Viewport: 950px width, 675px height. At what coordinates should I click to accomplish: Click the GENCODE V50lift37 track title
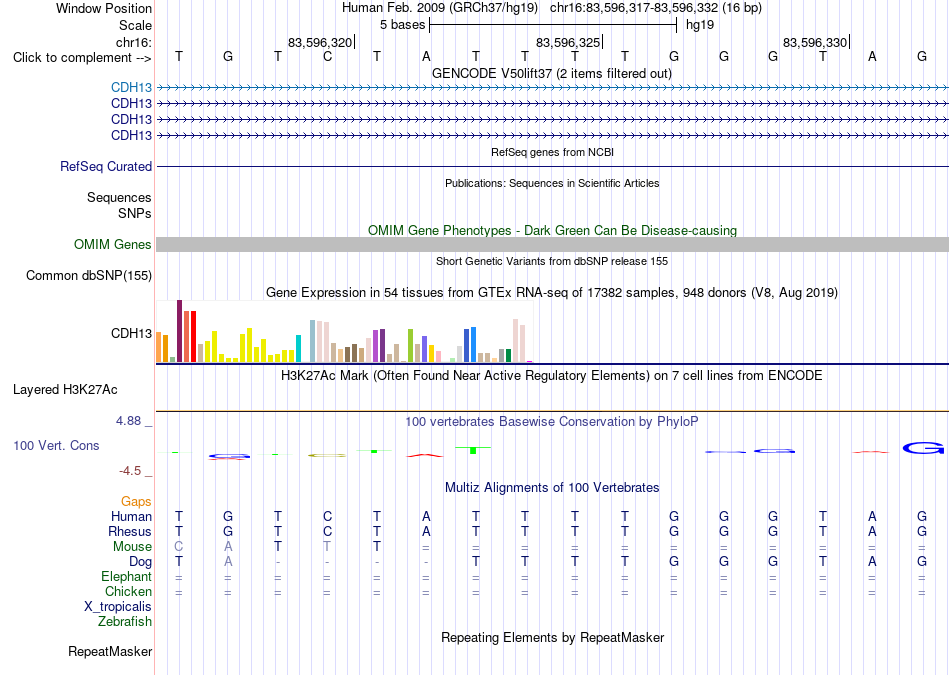pos(551,73)
